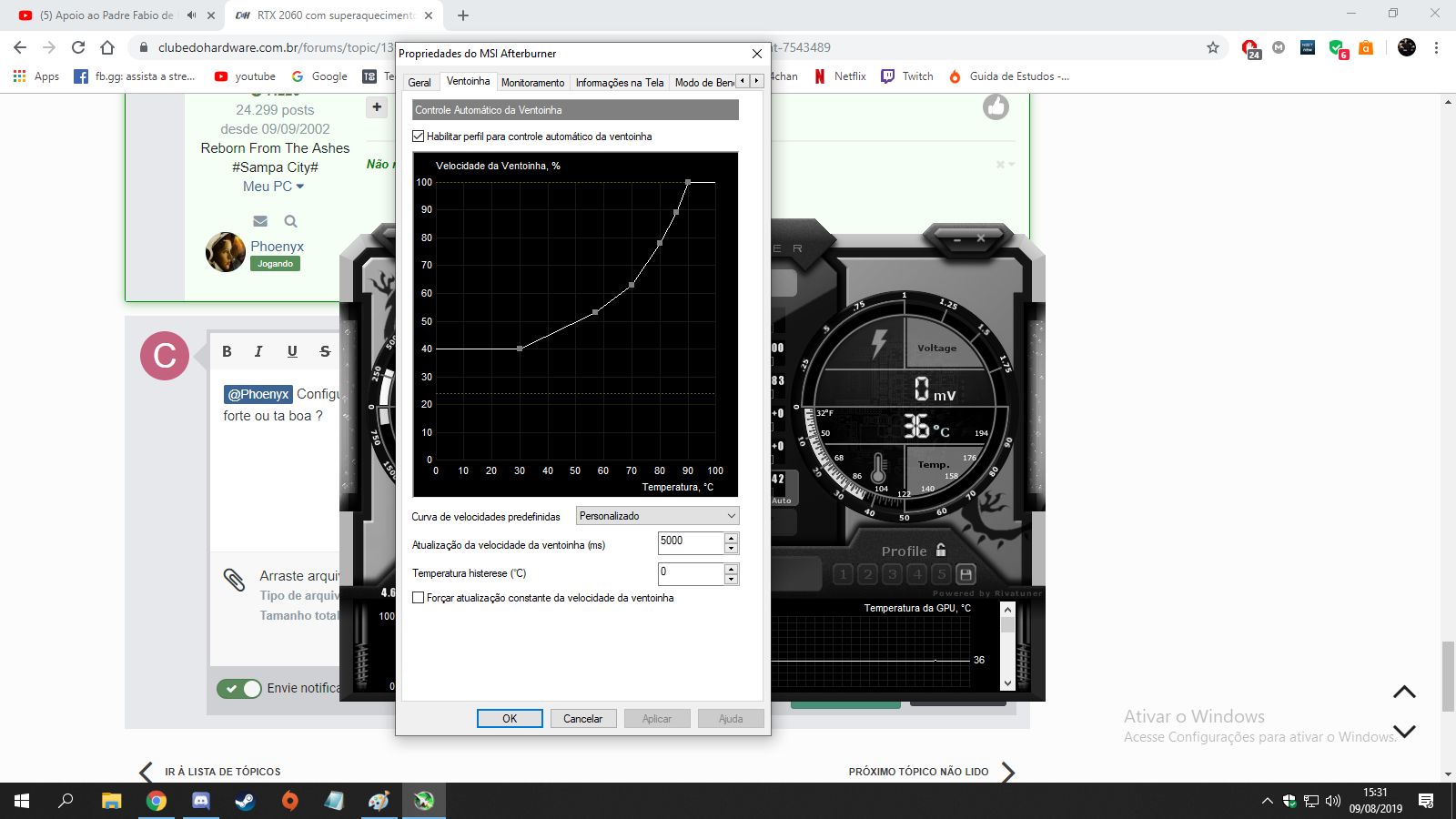This screenshot has height=819, width=1456.
Task: Apply underline formatting in the reply editor
Action: (292, 351)
